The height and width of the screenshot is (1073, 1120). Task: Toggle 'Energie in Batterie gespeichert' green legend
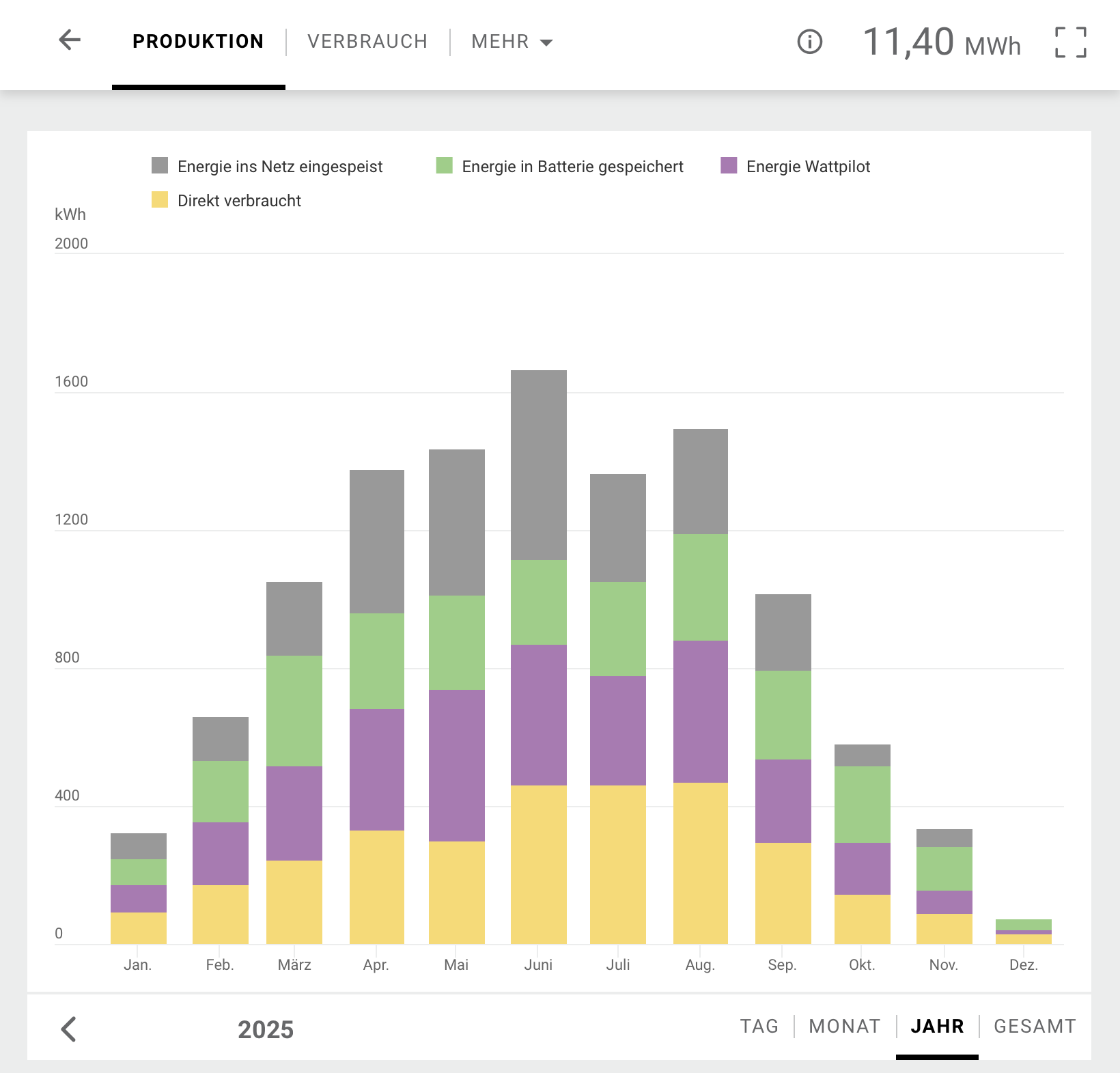tap(560, 167)
